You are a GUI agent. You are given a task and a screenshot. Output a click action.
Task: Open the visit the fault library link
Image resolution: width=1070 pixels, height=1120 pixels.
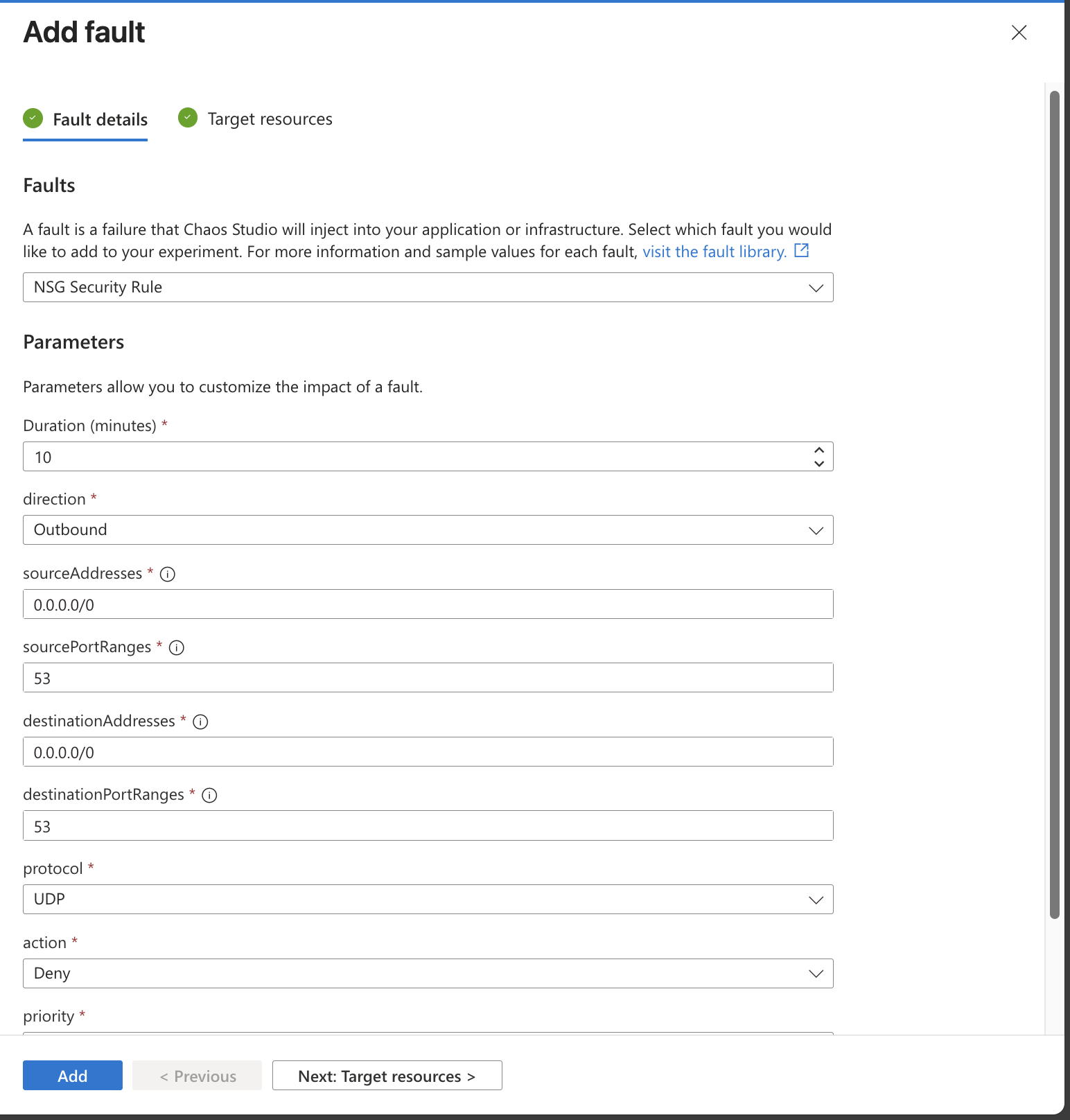pos(714,252)
